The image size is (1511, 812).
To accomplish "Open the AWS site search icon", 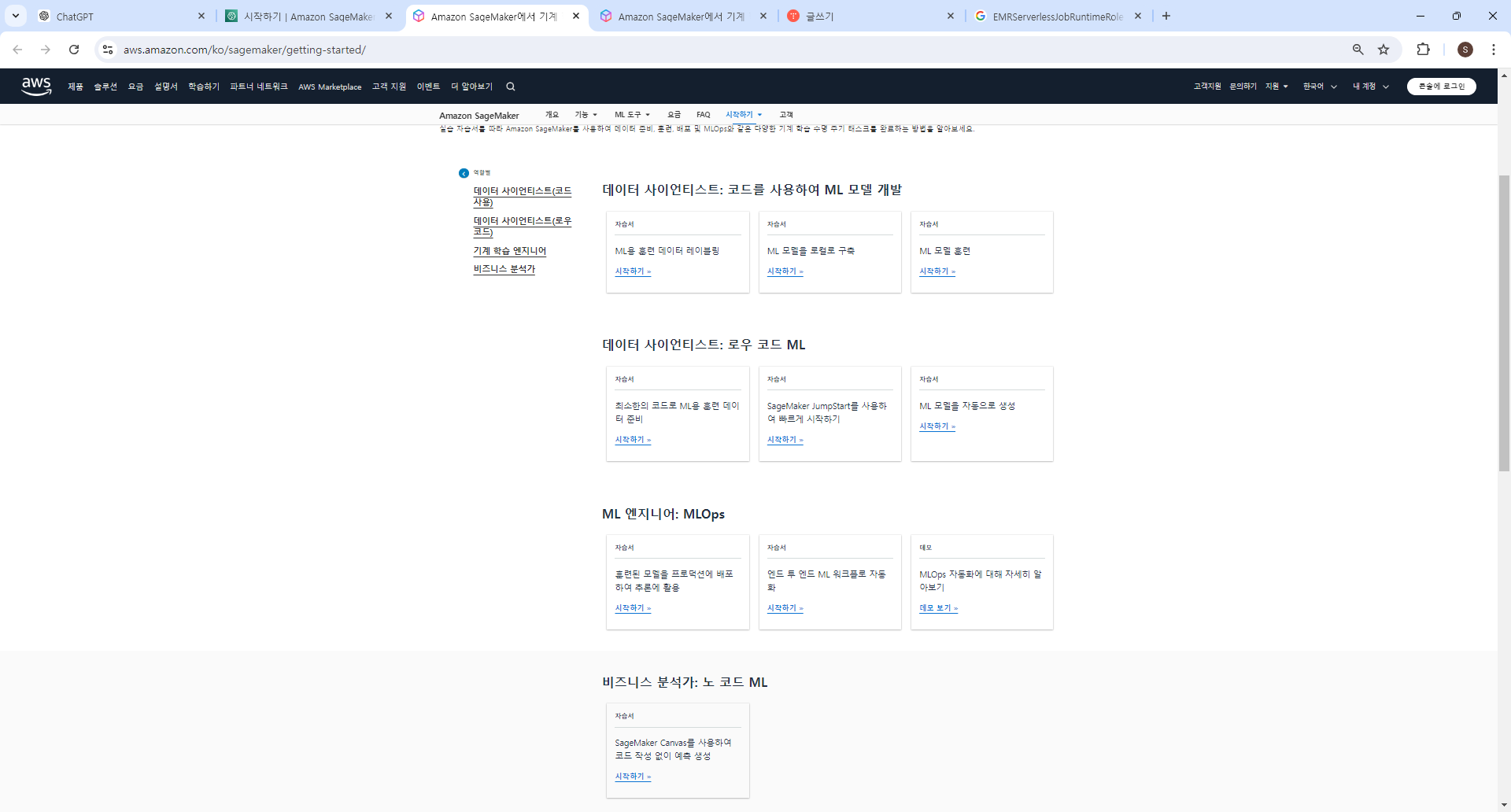I will click(x=511, y=87).
